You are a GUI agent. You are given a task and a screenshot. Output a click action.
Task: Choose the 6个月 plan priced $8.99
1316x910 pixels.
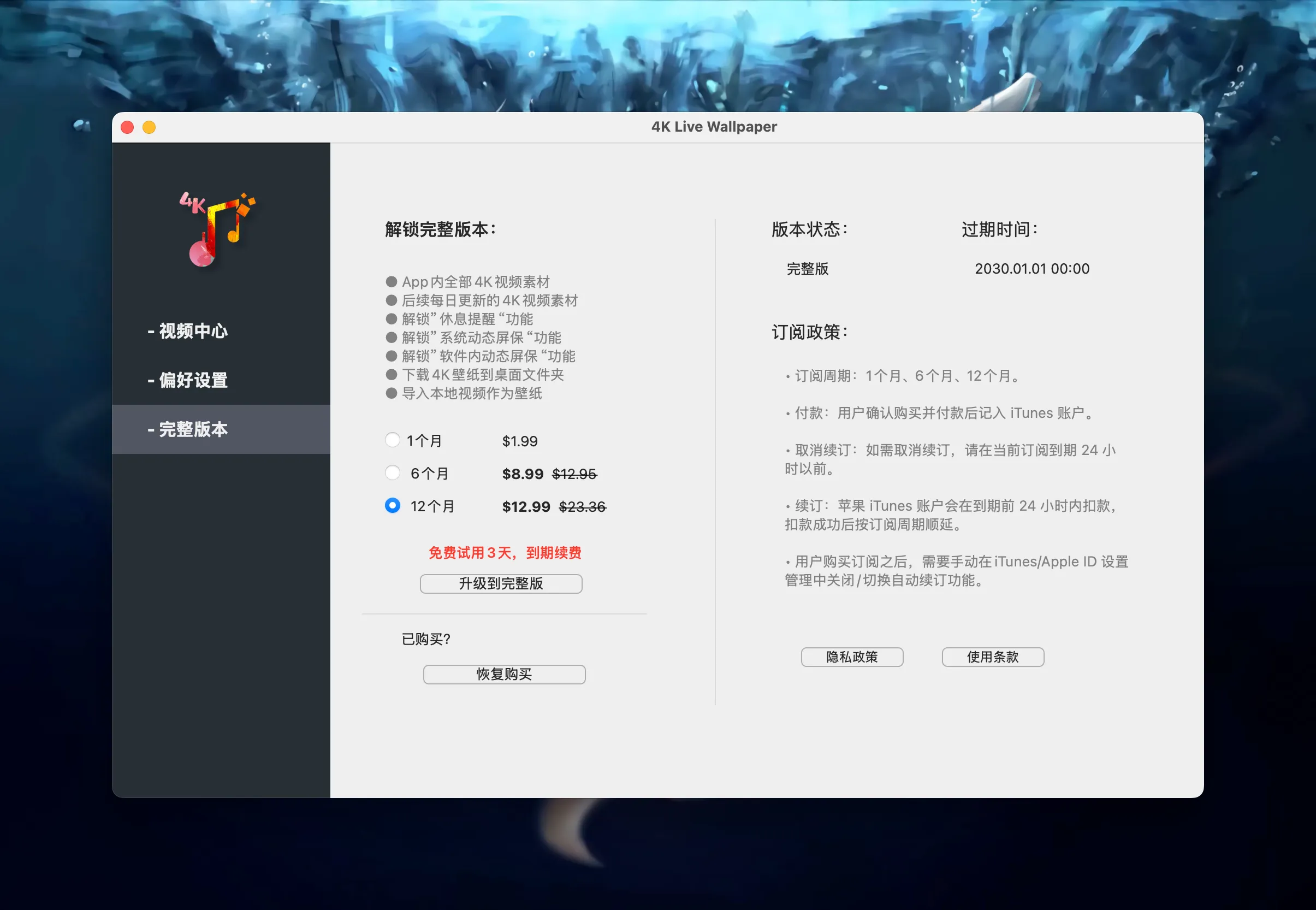pos(392,472)
